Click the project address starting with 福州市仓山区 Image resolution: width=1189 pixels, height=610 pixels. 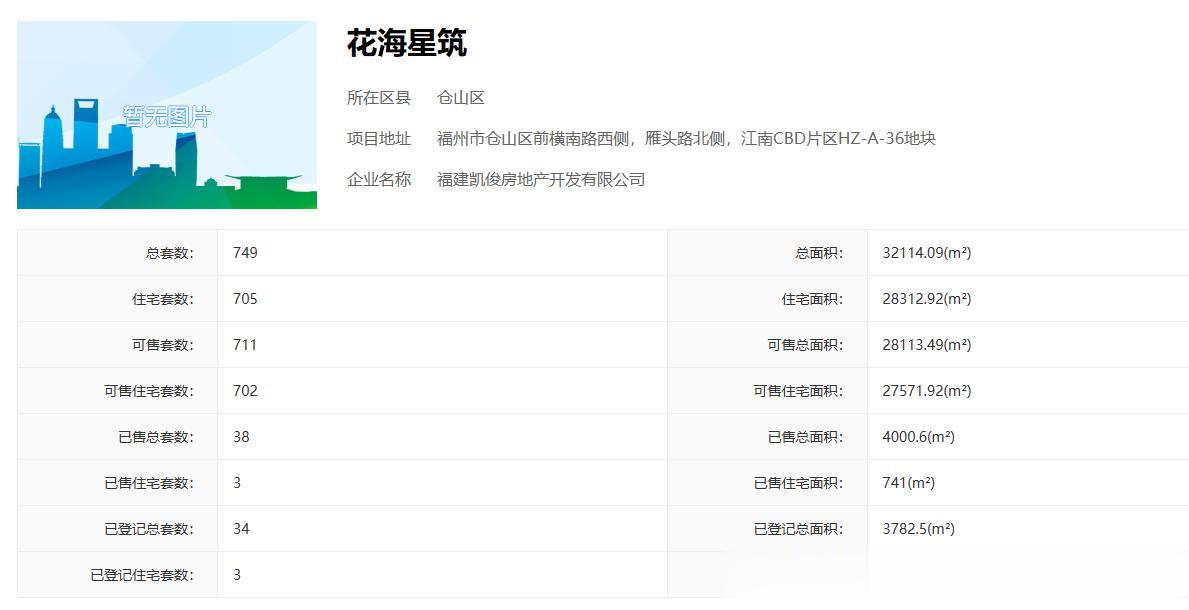(x=686, y=139)
